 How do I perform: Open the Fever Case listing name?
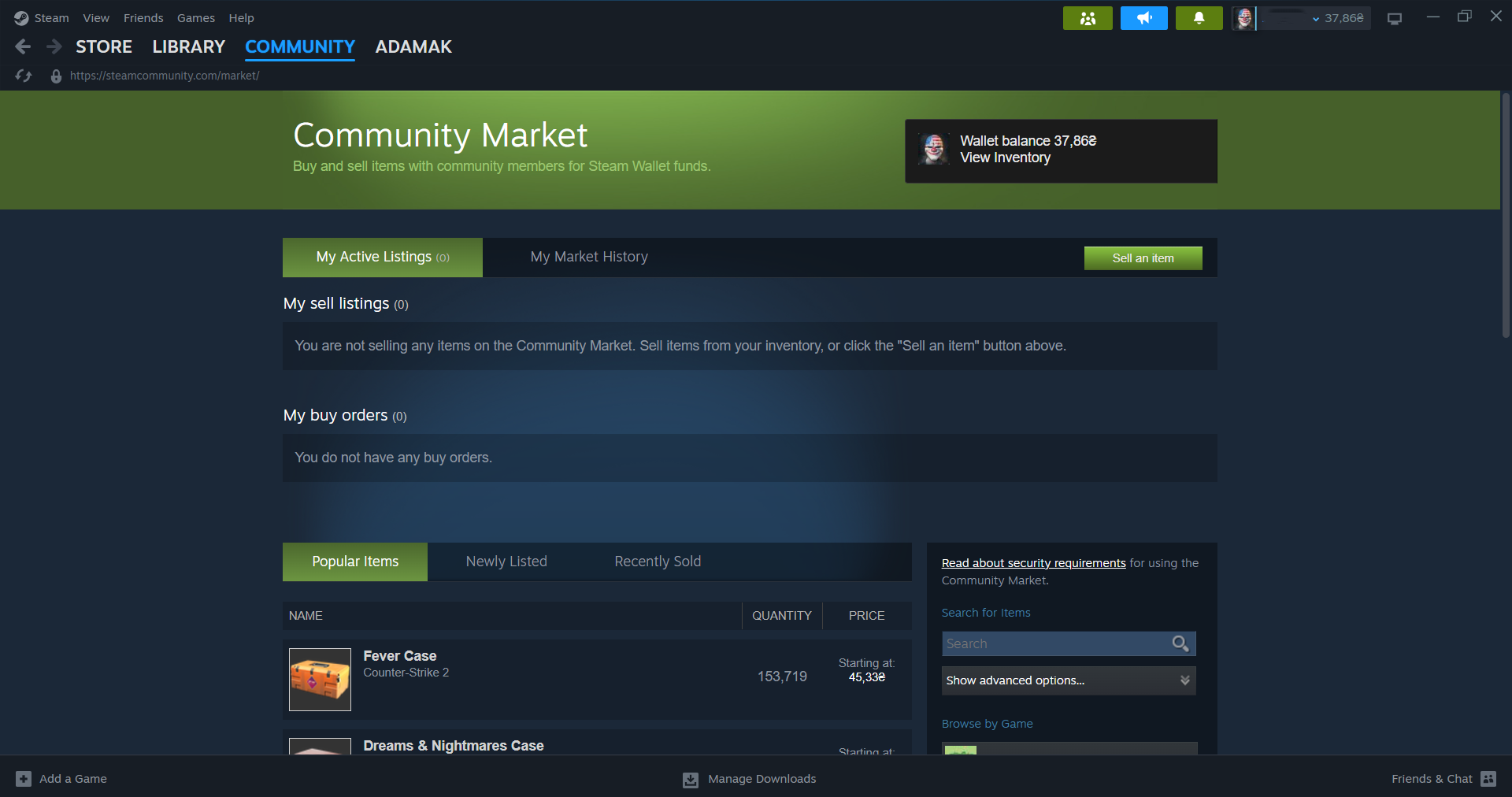click(400, 656)
